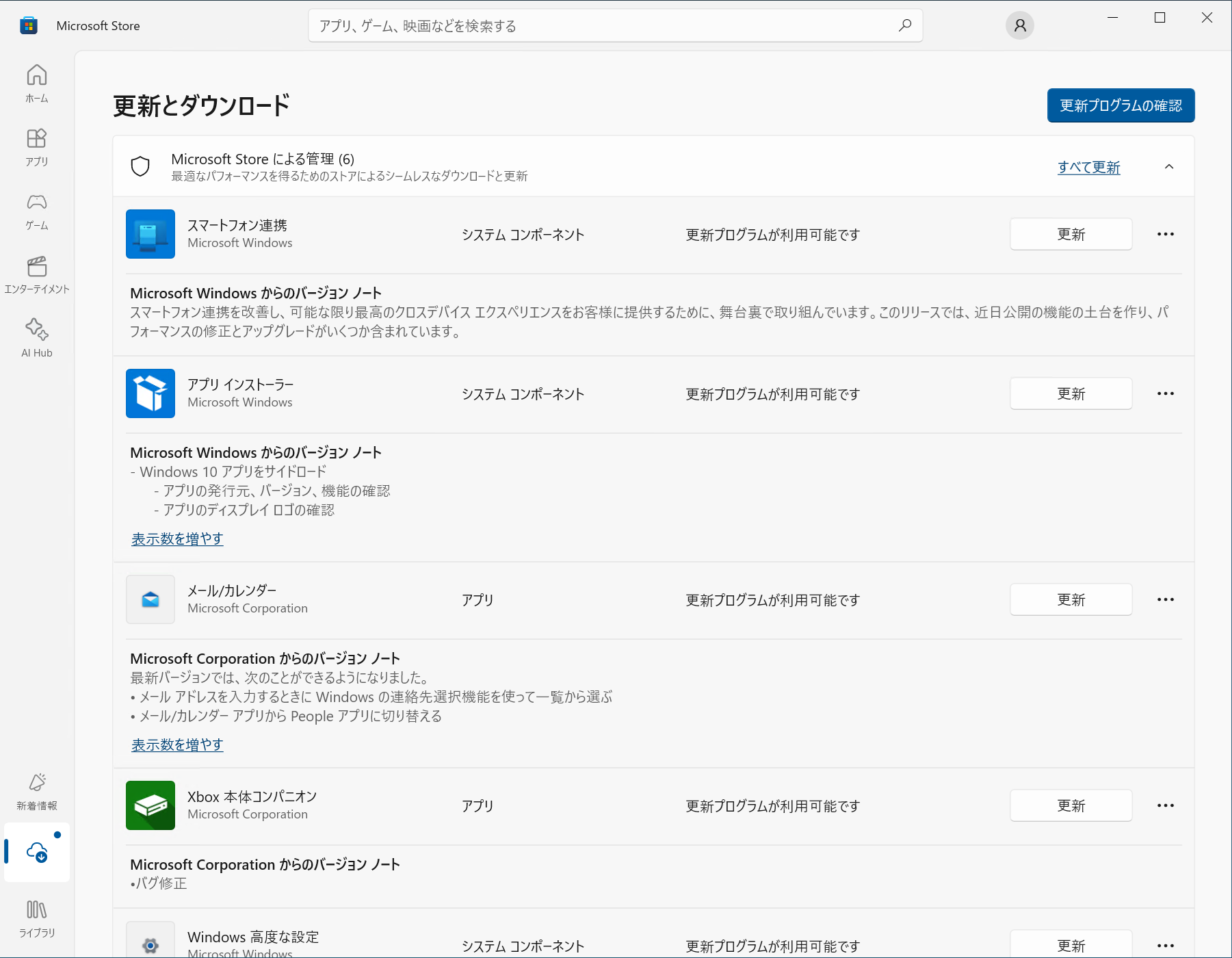Open the AI Hub page
This screenshot has height=958, width=1232.
pos(37,338)
